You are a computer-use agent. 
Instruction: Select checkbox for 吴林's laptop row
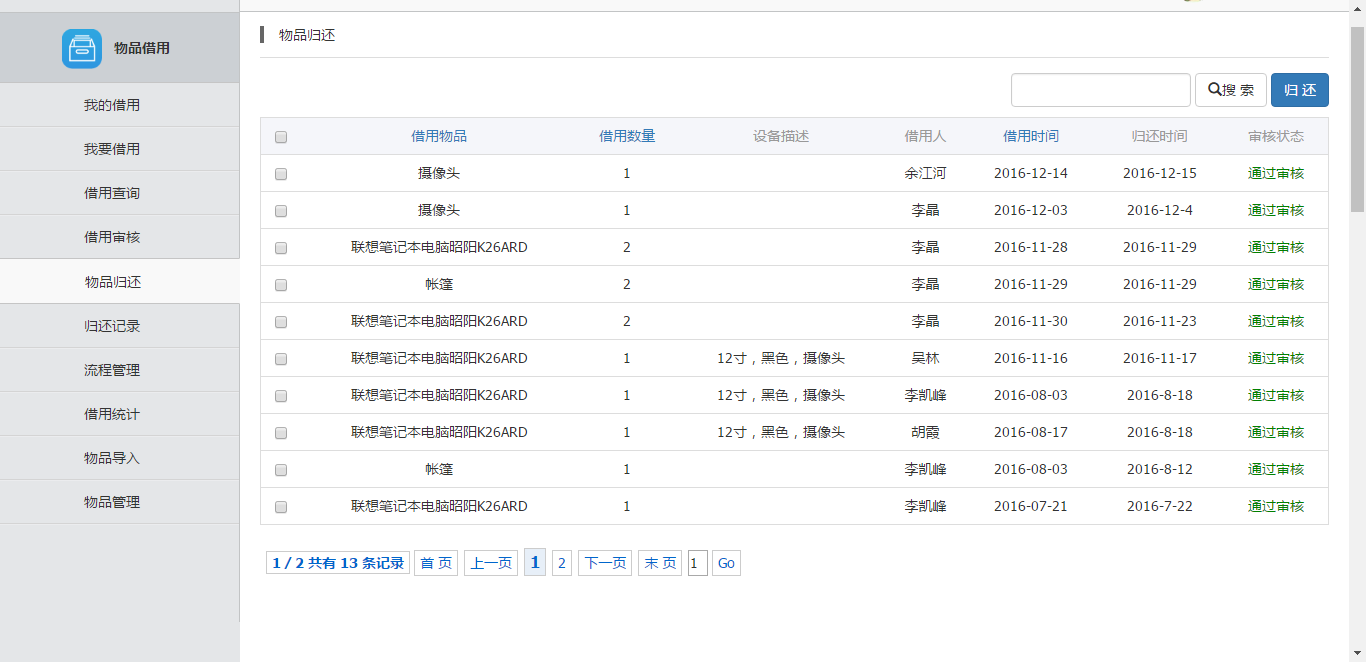pos(281,359)
